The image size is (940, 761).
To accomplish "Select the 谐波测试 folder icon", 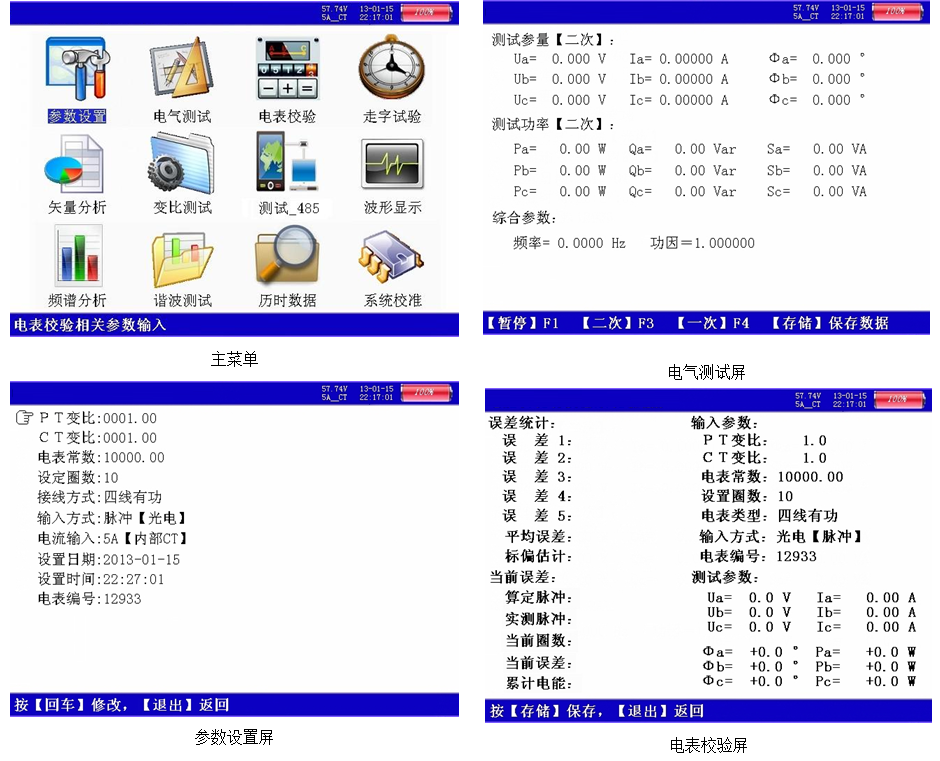I will point(182,255).
